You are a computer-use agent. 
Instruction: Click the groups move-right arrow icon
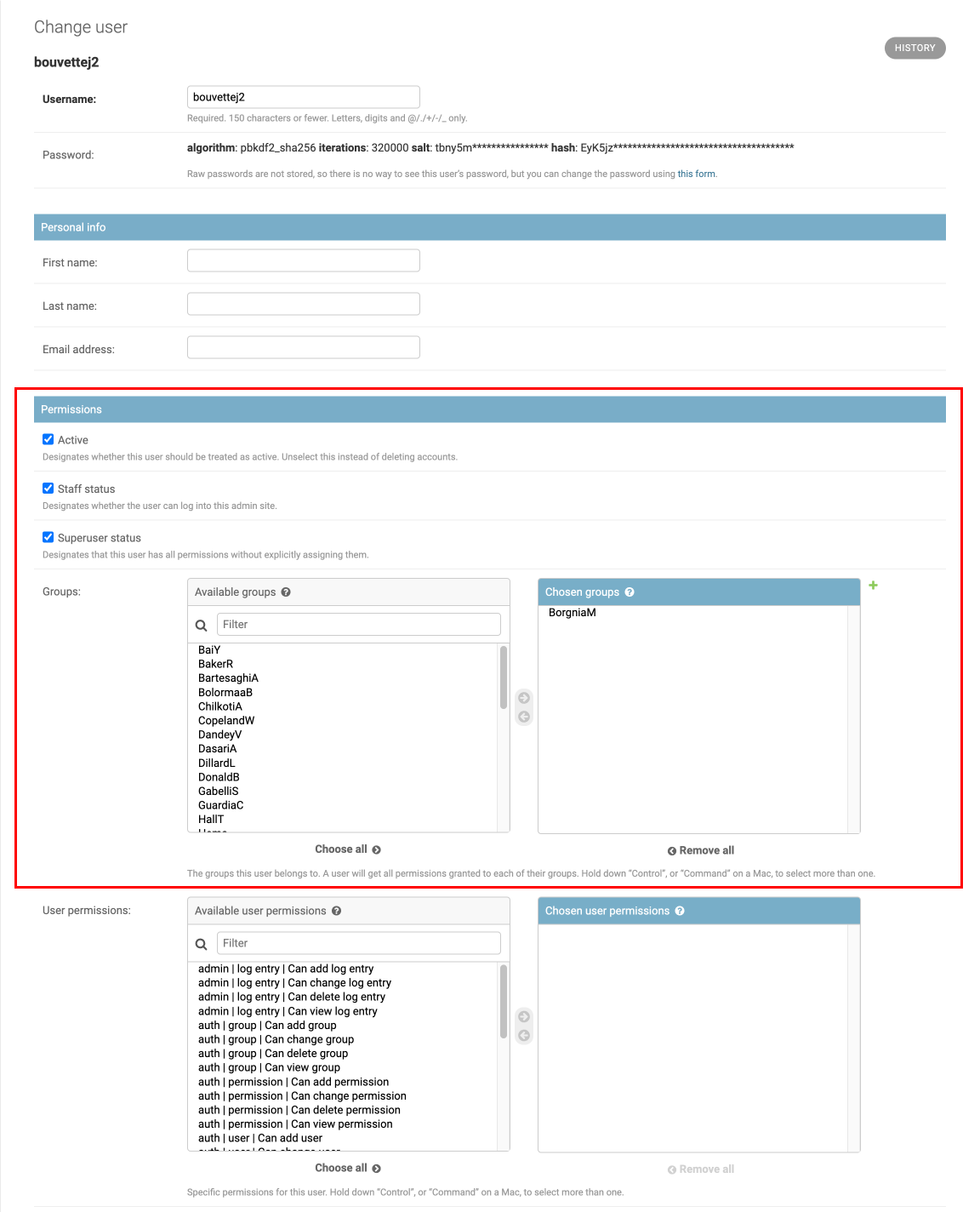pos(524,698)
